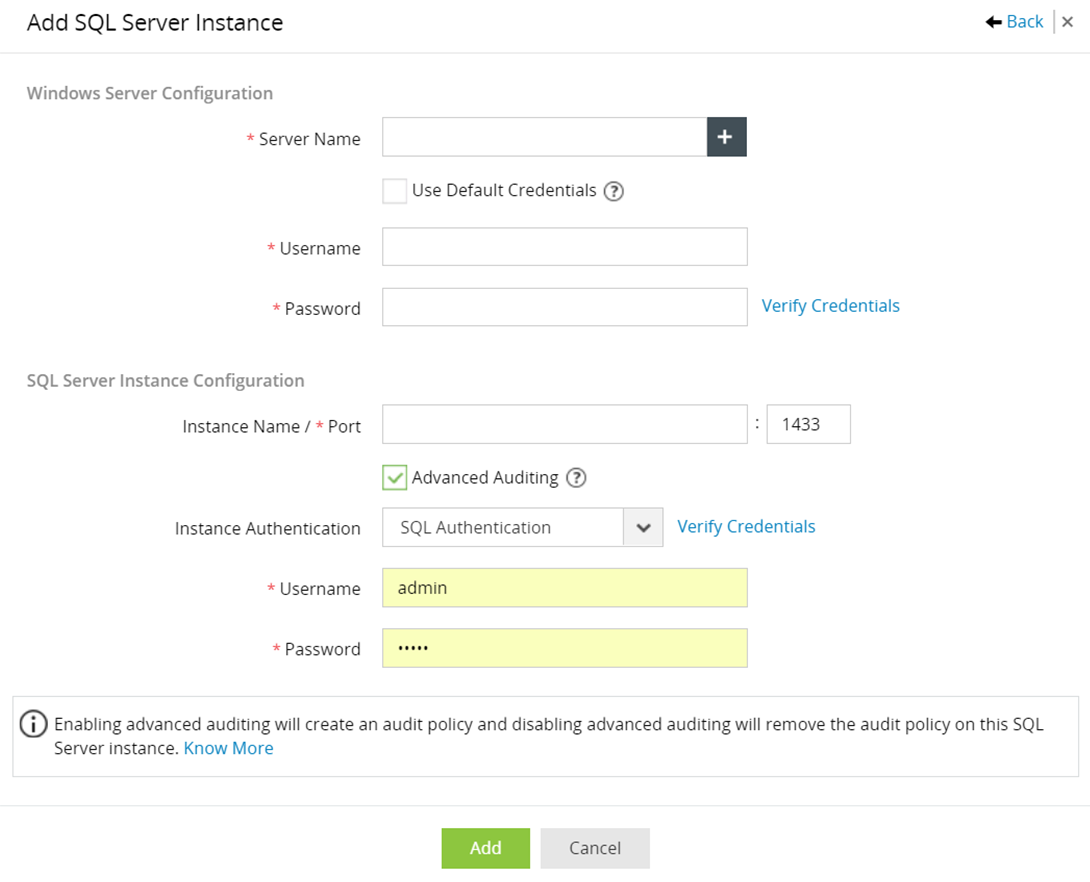Image resolution: width=1090 pixels, height=882 pixels.
Task: Enable Use Default Credentials checkbox
Action: [395, 191]
